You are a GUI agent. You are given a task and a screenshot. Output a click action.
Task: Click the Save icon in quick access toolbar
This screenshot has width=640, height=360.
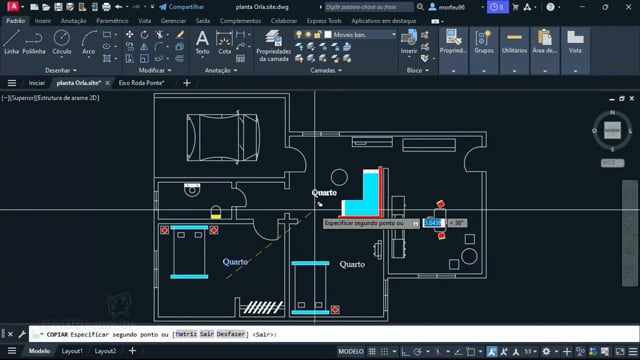pyautogui.click(x=58, y=7)
